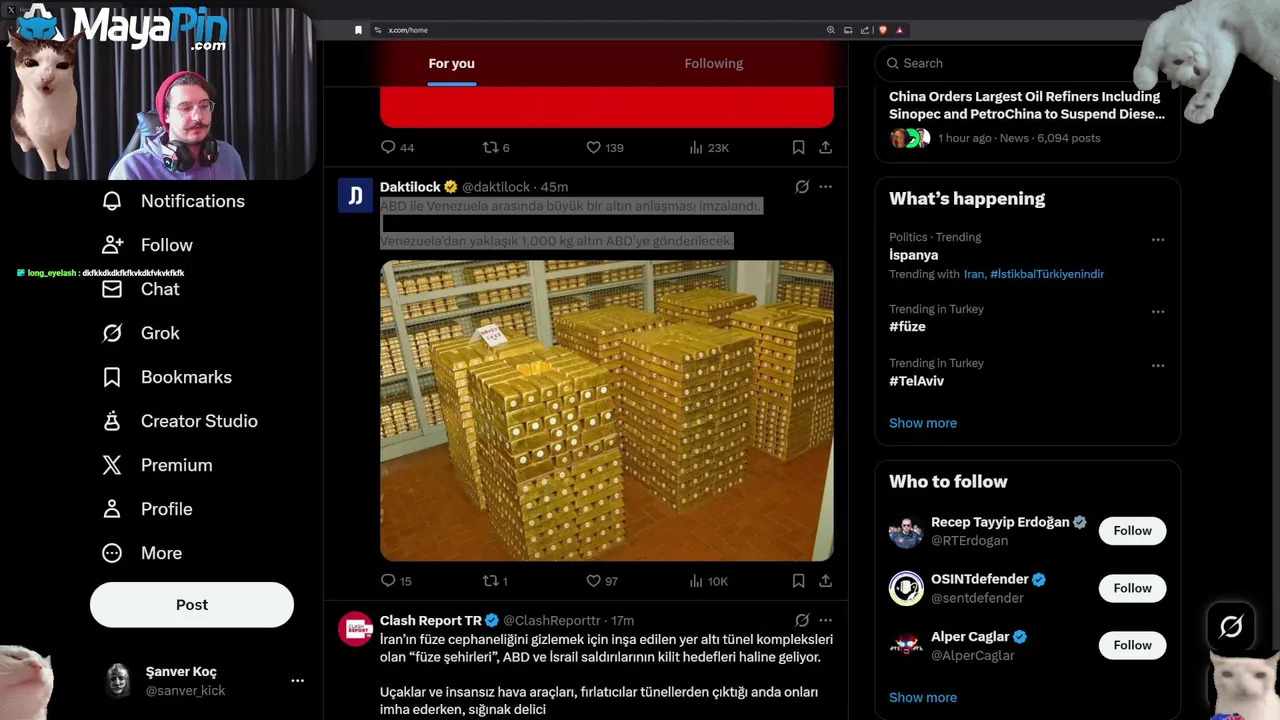This screenshot has width=1280, height=720.
Task: Open Grok icon on Clash Report TR post
Action: pos(802,621)
